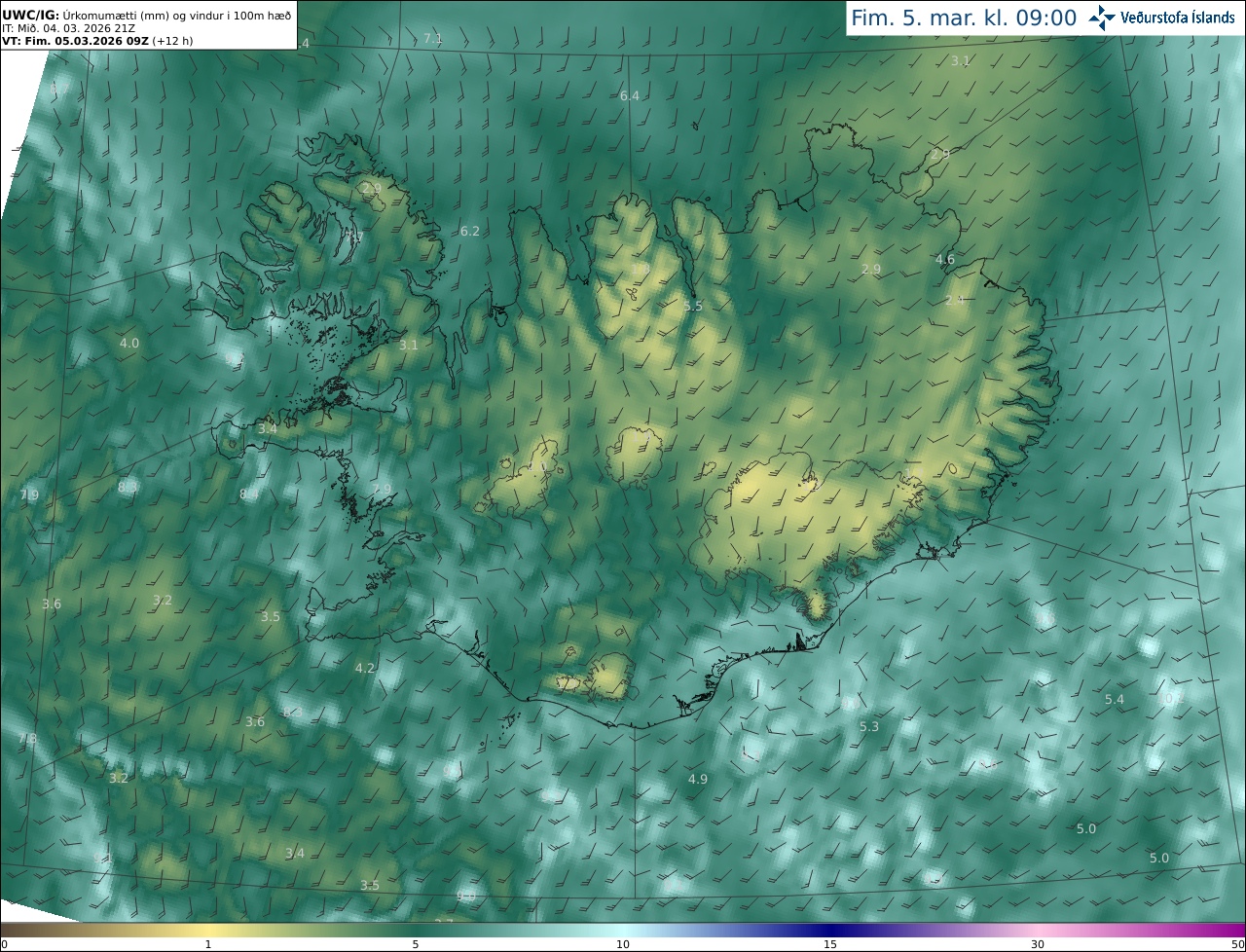Click the 'Fim. 5. mar. kl. 09:00' date header

(964, 18)
